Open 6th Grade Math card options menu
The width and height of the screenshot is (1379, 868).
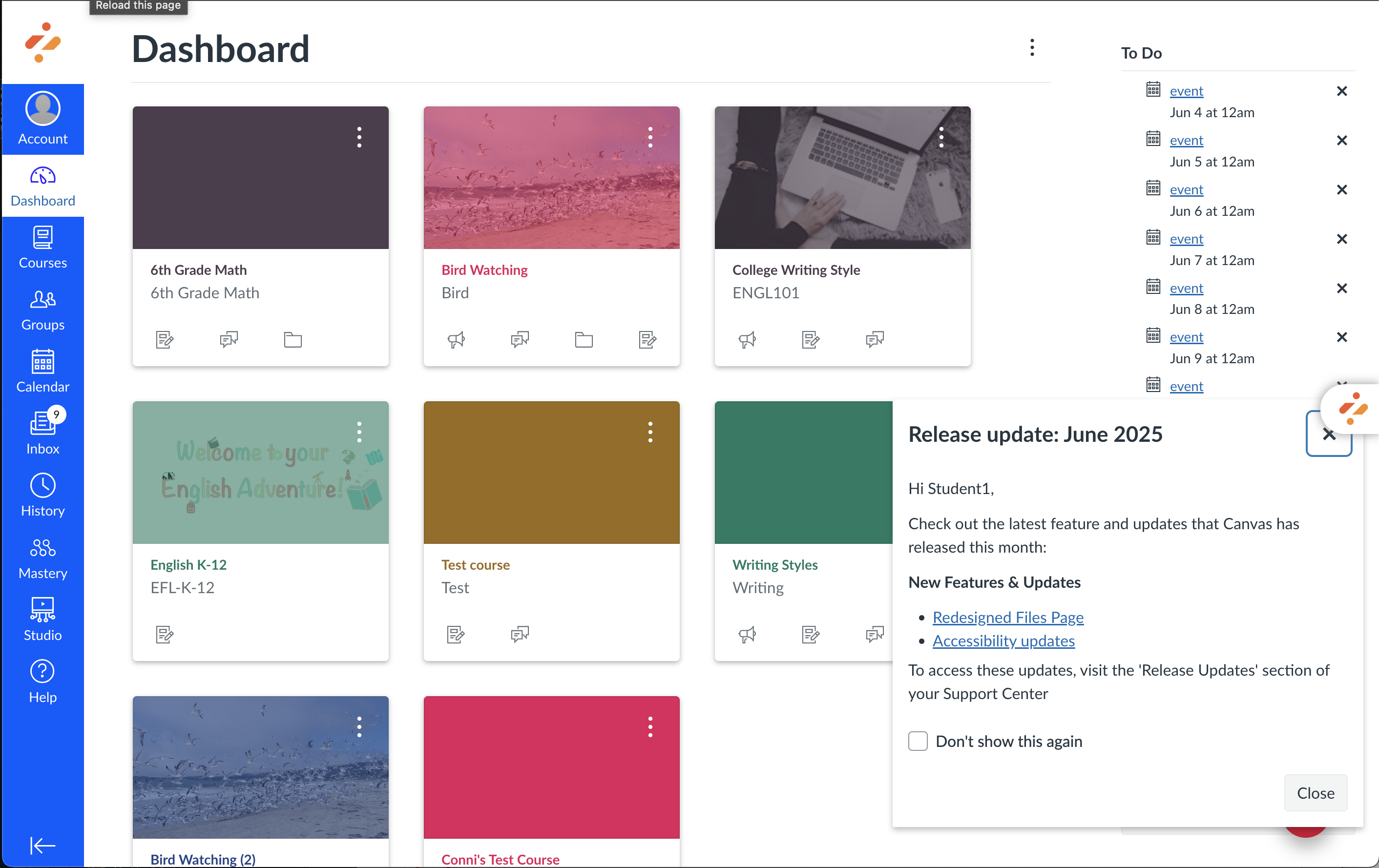point(359,137)
